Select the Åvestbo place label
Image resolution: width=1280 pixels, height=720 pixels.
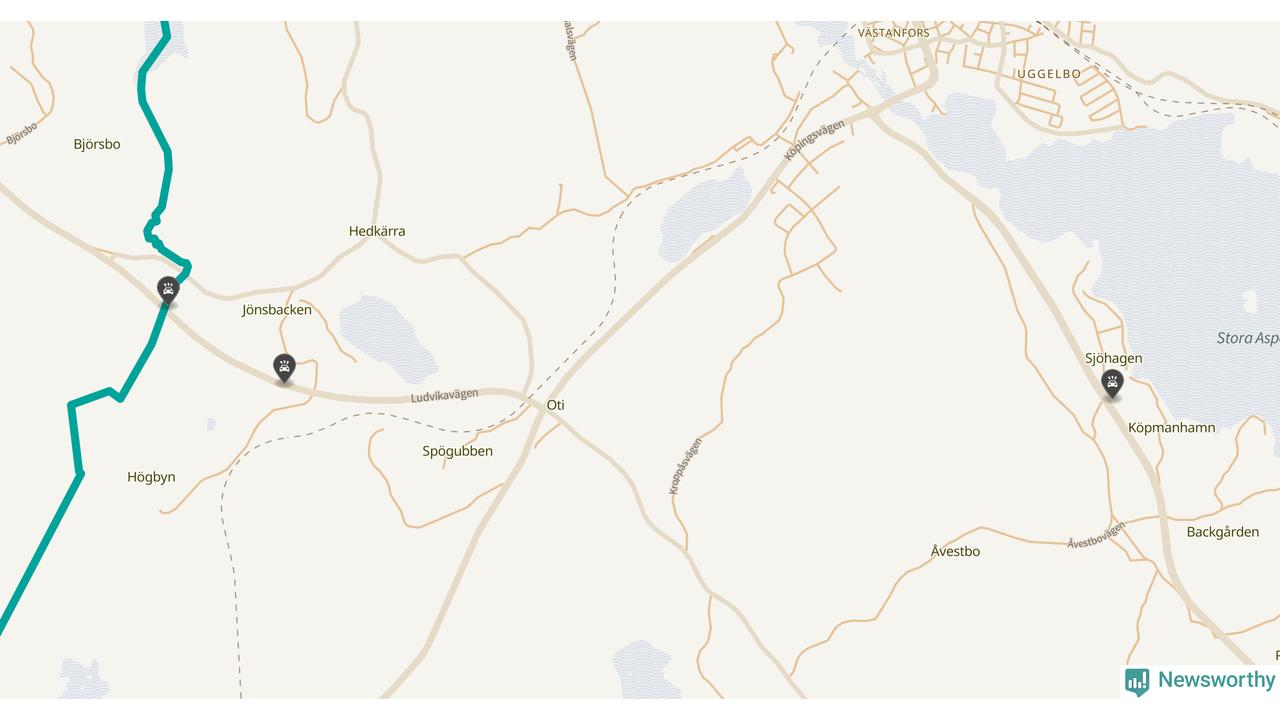click(x=955, y=551)
